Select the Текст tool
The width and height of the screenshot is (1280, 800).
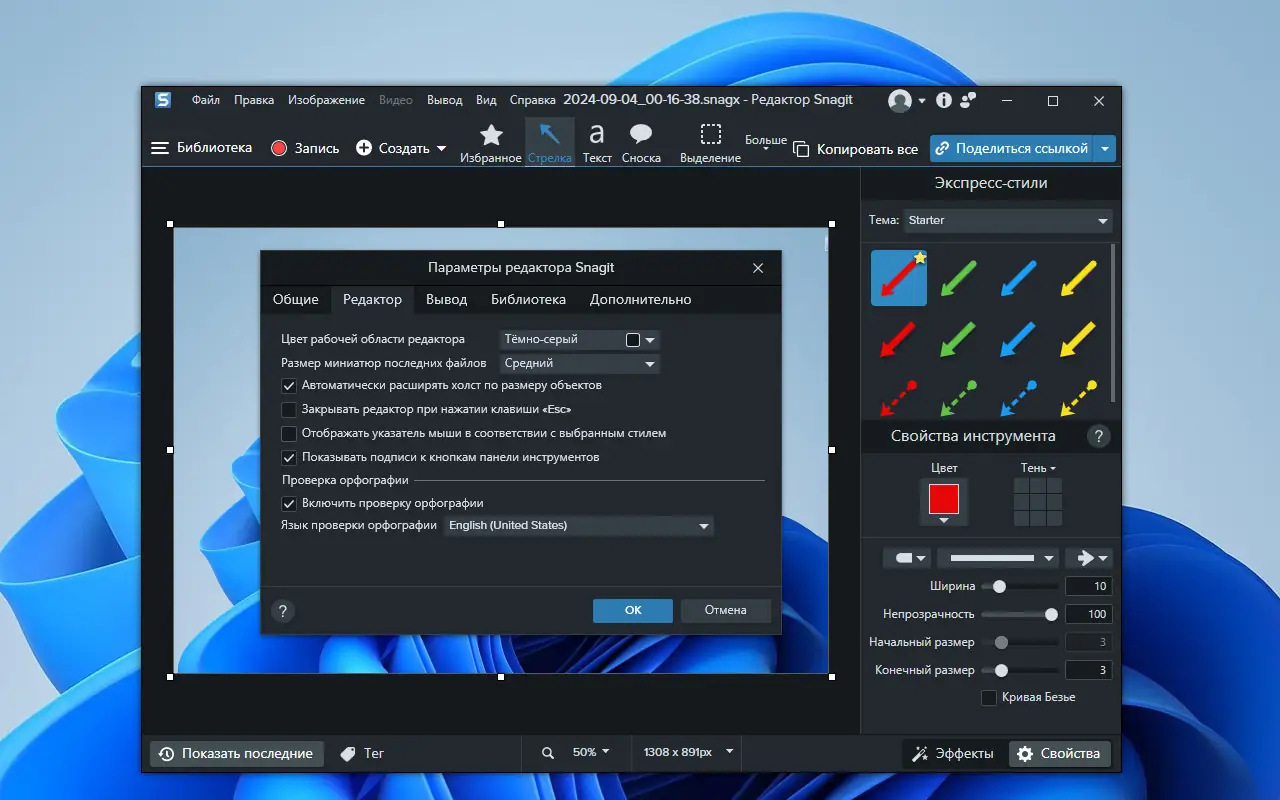click(x=597, y=142)
